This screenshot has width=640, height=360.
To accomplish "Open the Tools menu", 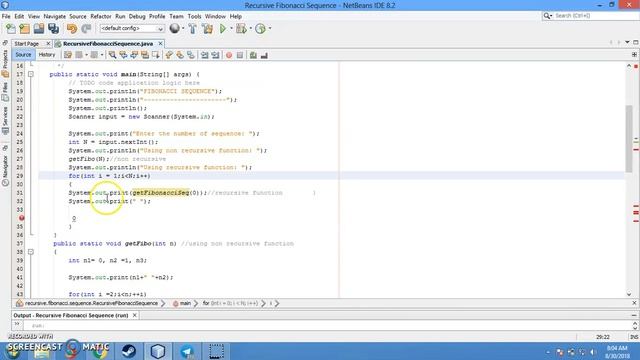I will click(x=194, y=16).
